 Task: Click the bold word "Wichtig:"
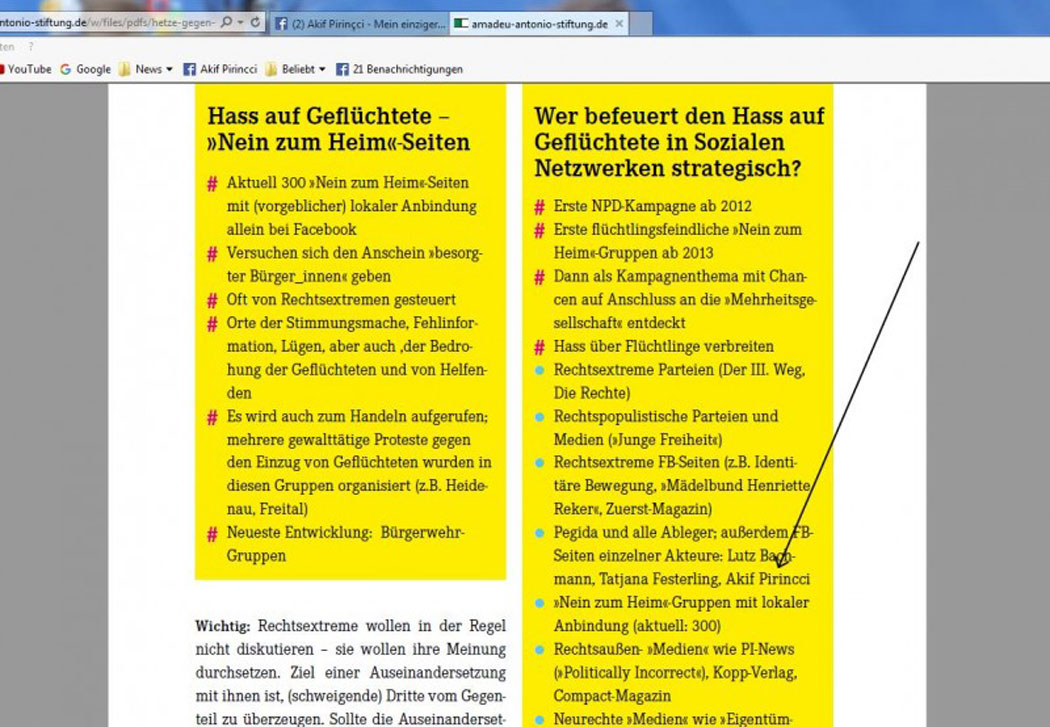[x=222, y=626]
